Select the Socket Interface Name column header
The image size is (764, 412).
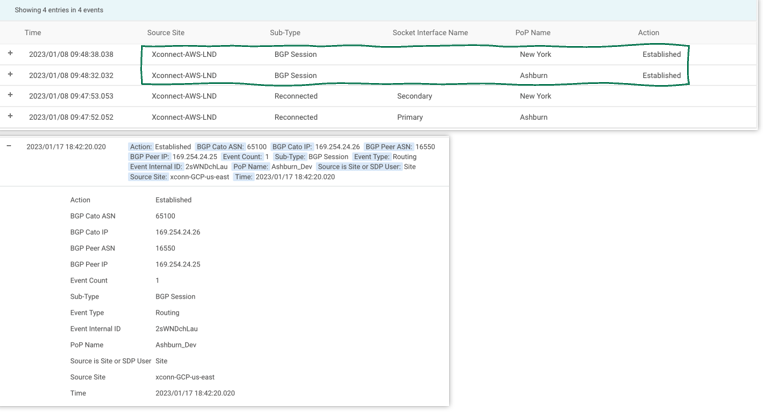click(430, 33)
